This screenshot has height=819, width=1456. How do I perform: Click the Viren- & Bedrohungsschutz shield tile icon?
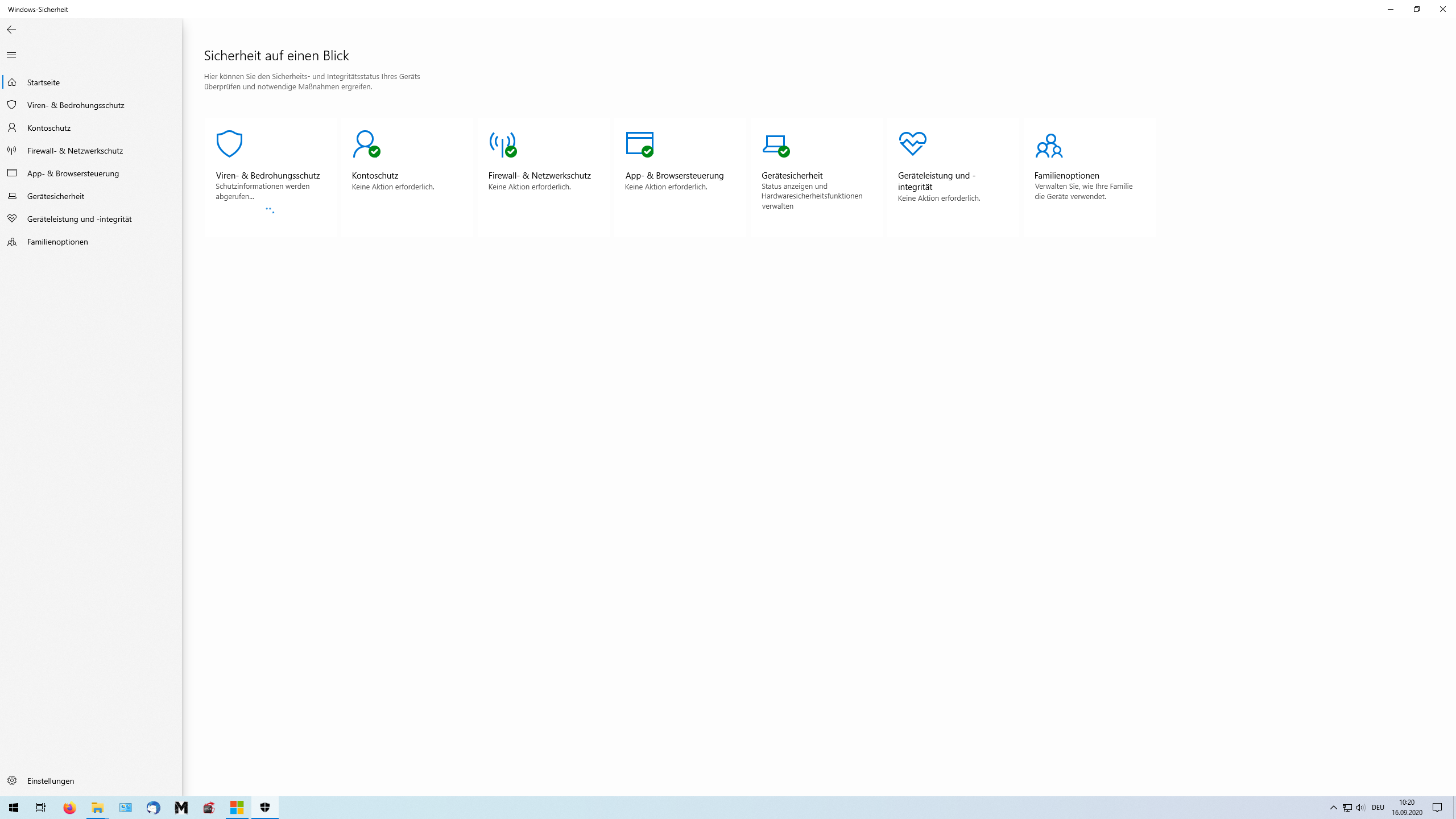[229, 144]
